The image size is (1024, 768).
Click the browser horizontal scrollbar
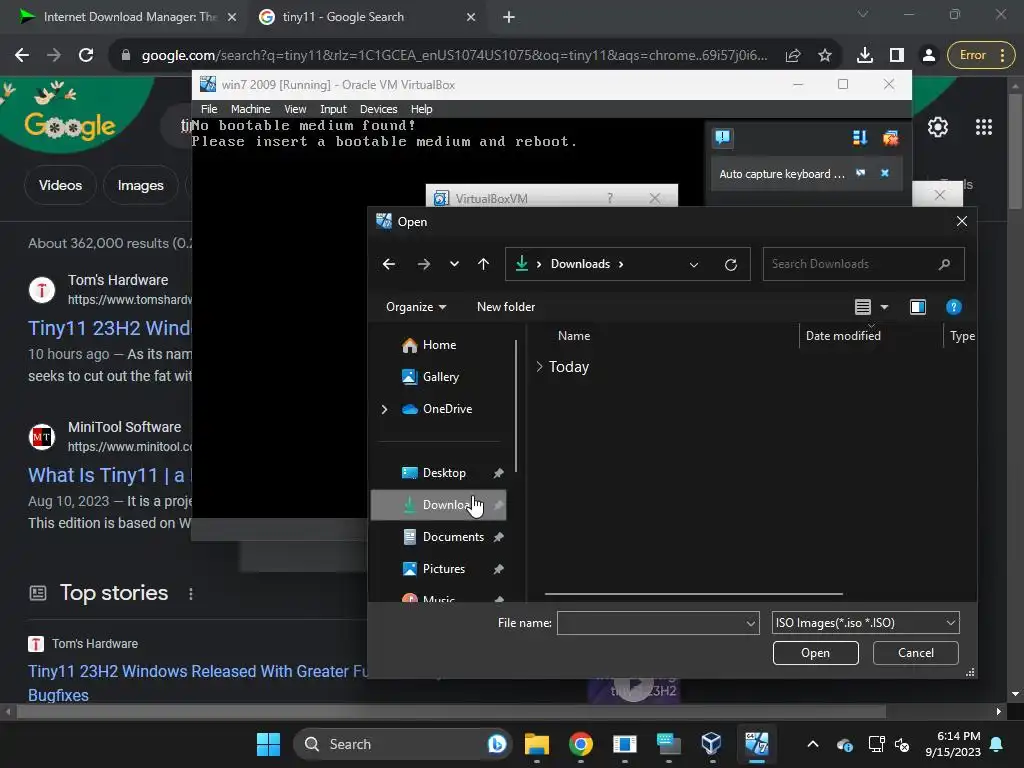[x=451, y=711]
